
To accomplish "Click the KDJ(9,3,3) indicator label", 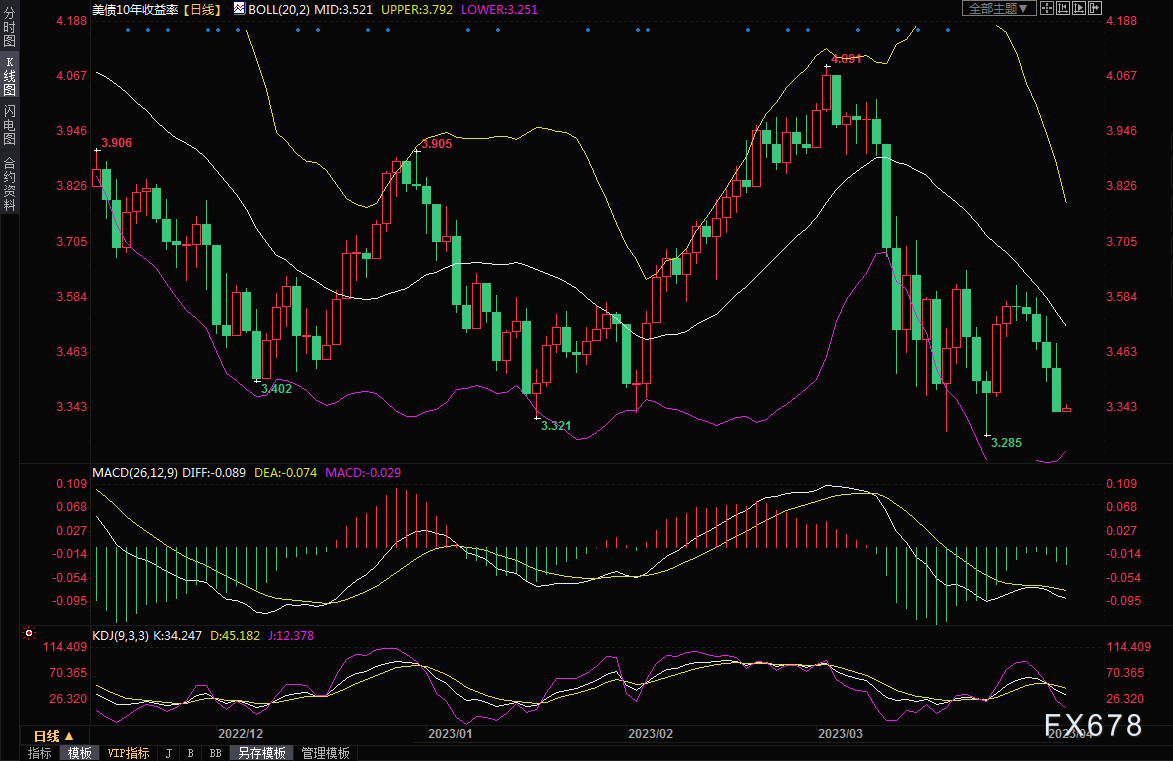I will point(120,635).
